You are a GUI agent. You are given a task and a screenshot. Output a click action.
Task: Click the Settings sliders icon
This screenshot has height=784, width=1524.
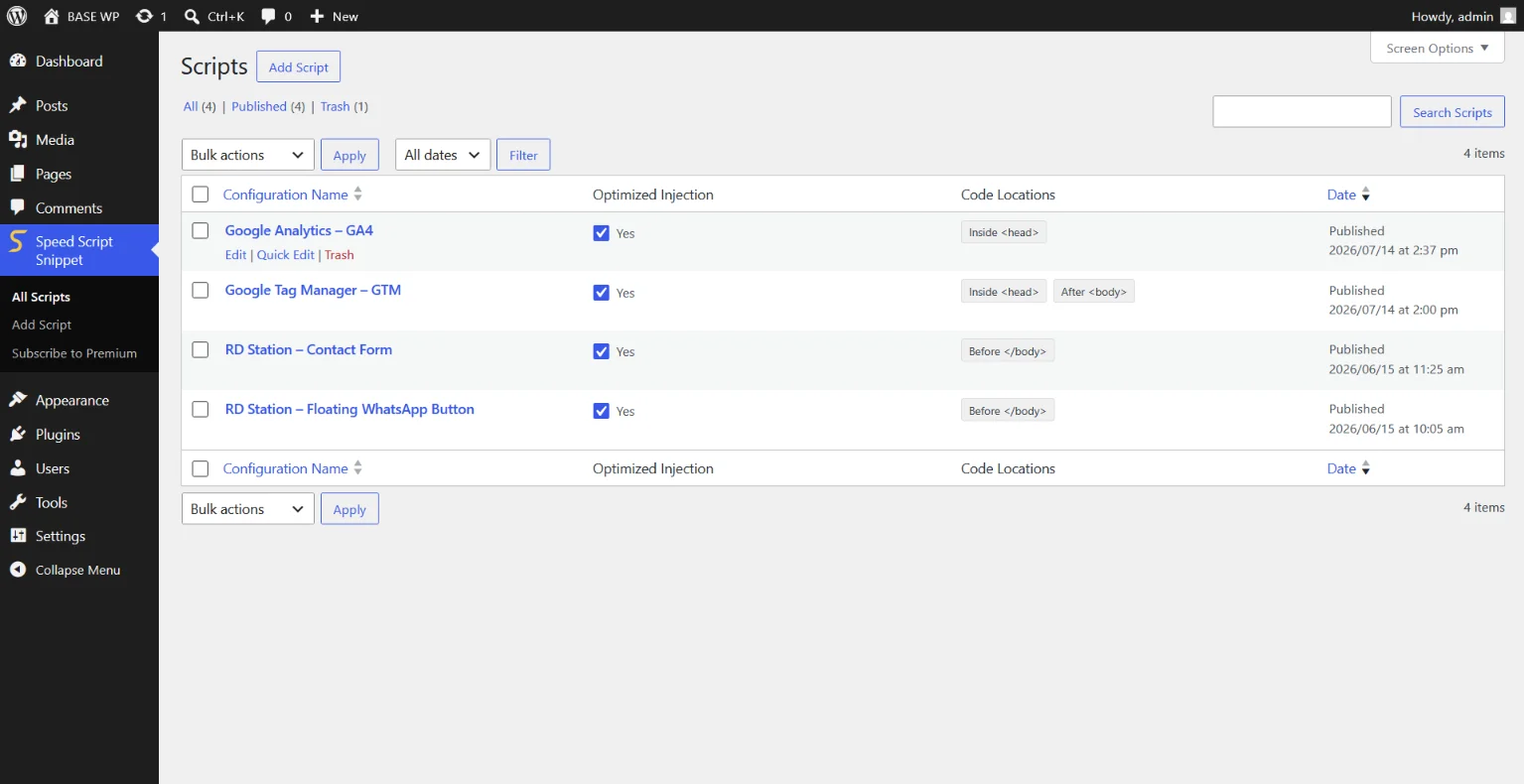[x=18, y=536]
